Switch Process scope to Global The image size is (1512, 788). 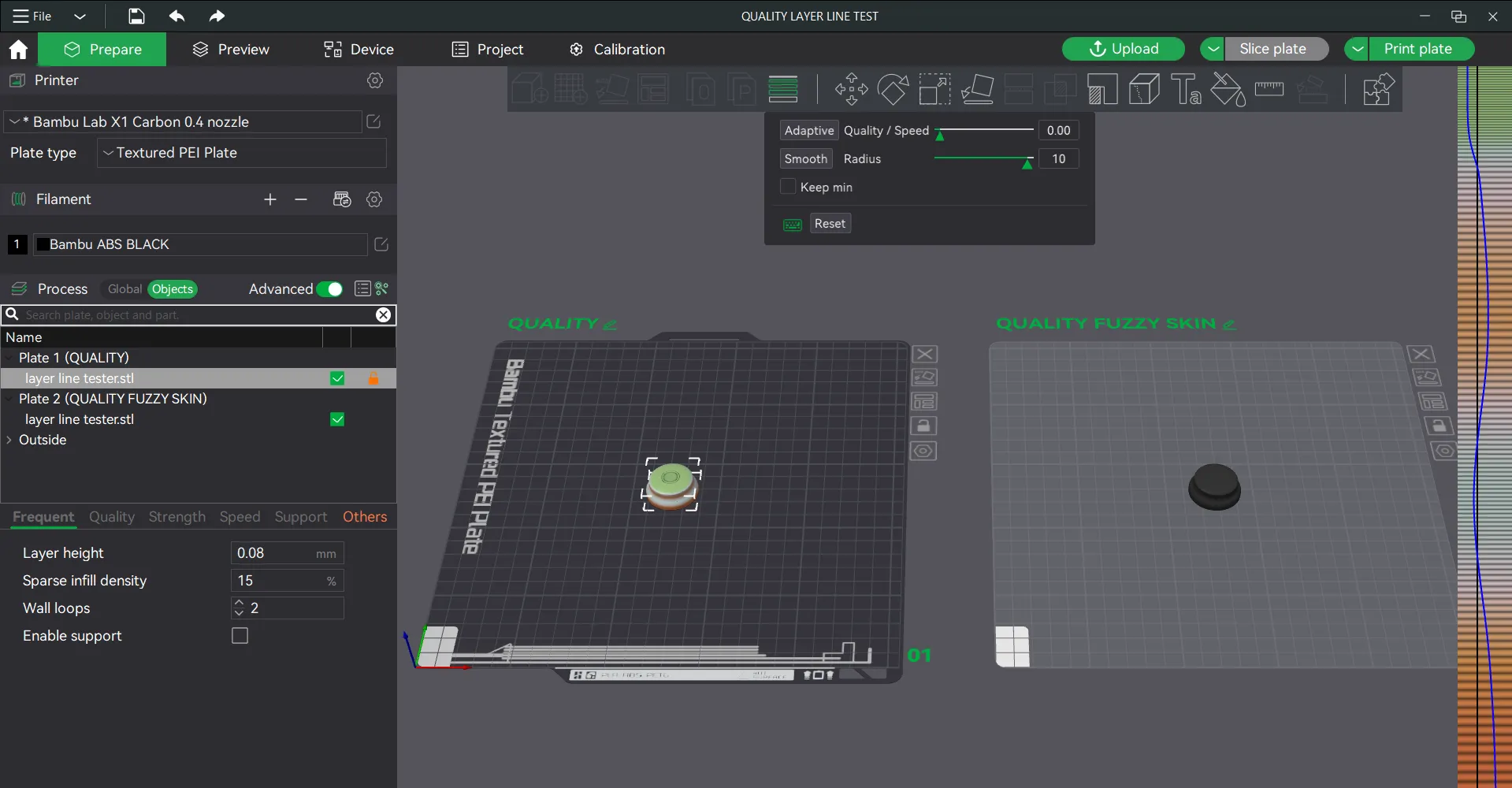pyautogui.click(x=124, y=289)
